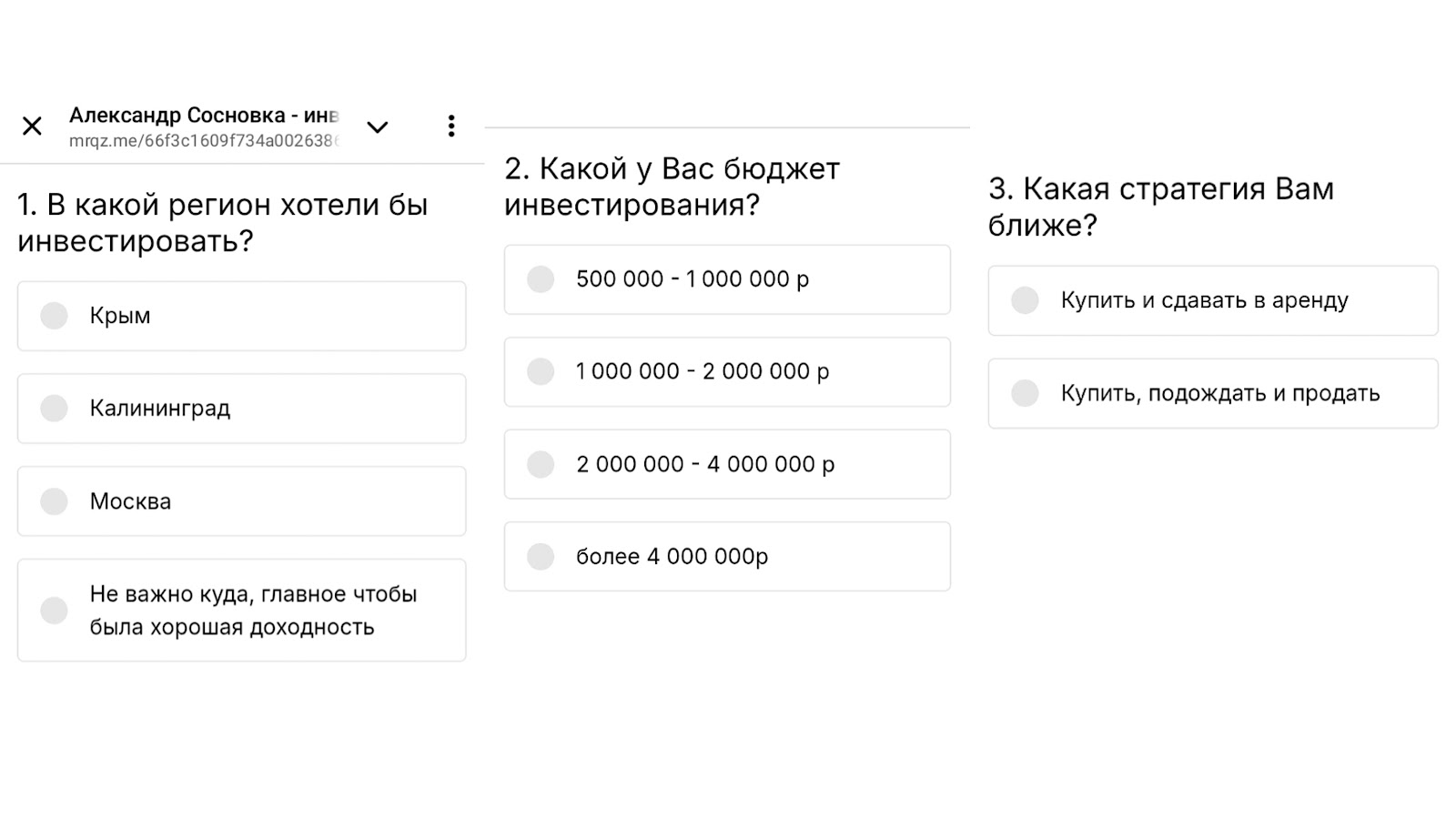Close the quiz page with X icon
Viewport: 1456px width, 819px height.
click(32, 126)
